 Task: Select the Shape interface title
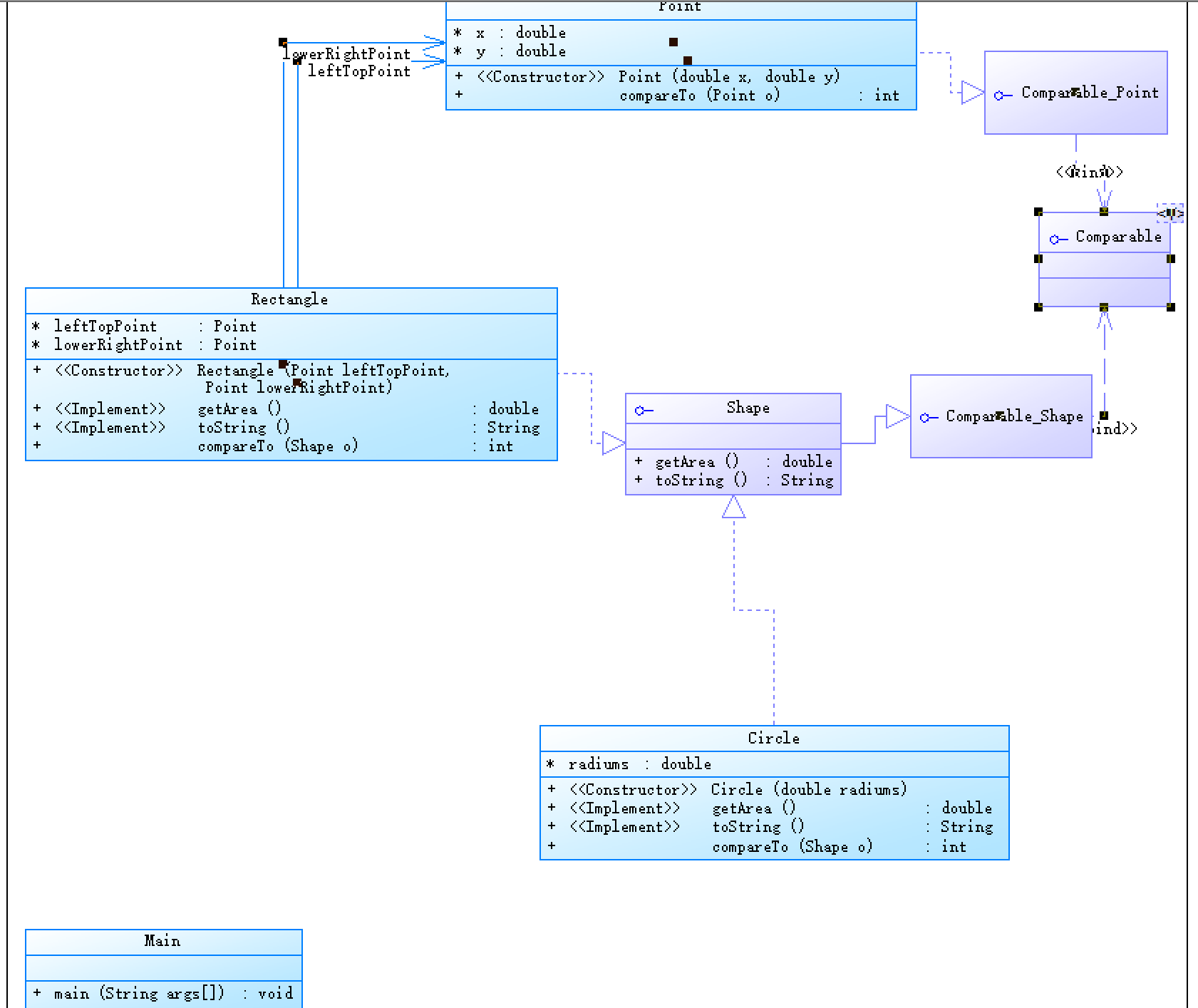748,408
